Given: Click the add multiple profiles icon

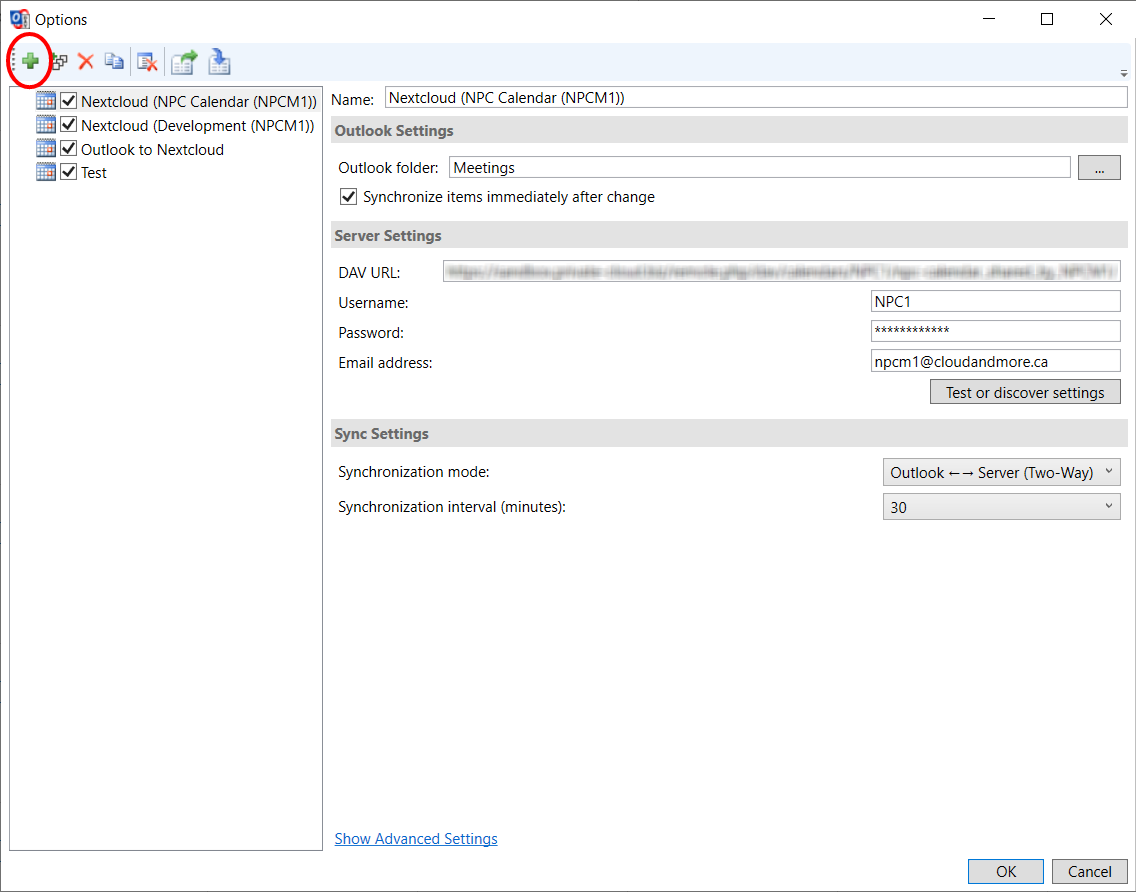Looking at the screenshot, I should [x=59, y=62].
